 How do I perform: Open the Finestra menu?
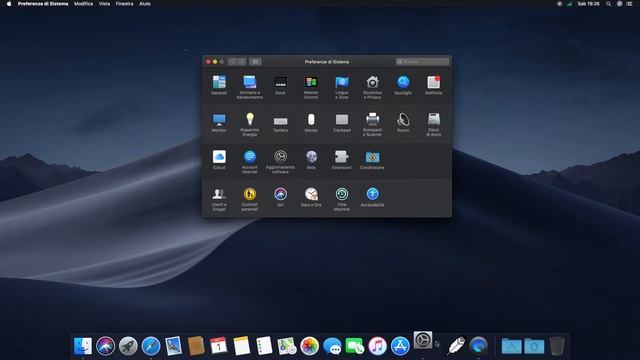124,4
